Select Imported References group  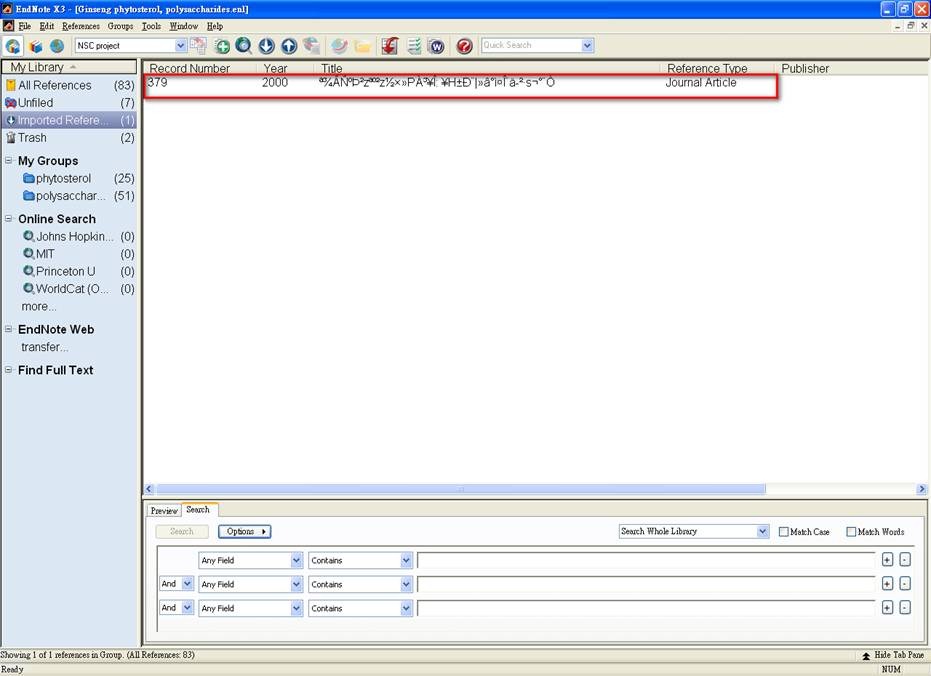[70, 120]
